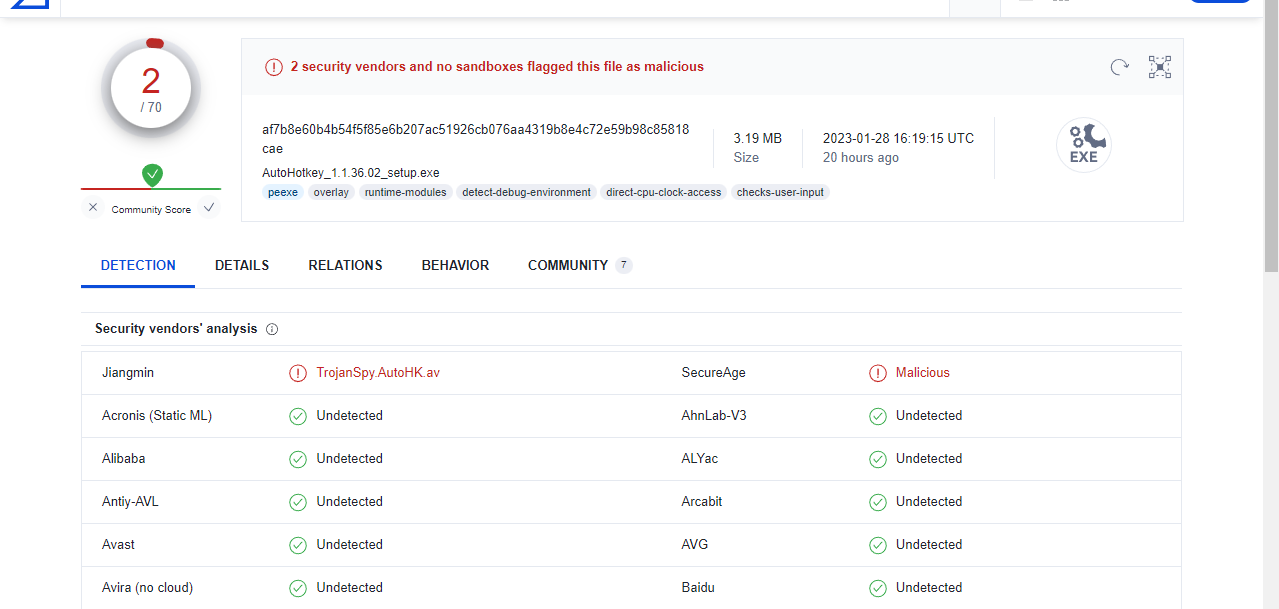Click the AVG vendor name
1279x609 pixels.
[695, 544]
